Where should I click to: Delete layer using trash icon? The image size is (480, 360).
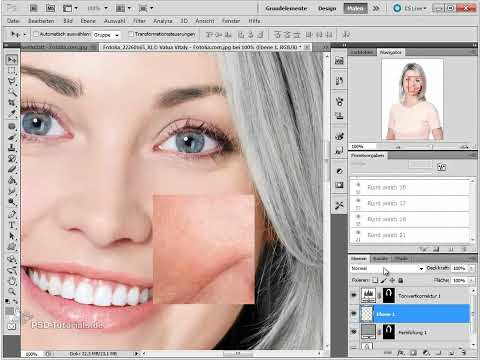[x=463, y=352]
